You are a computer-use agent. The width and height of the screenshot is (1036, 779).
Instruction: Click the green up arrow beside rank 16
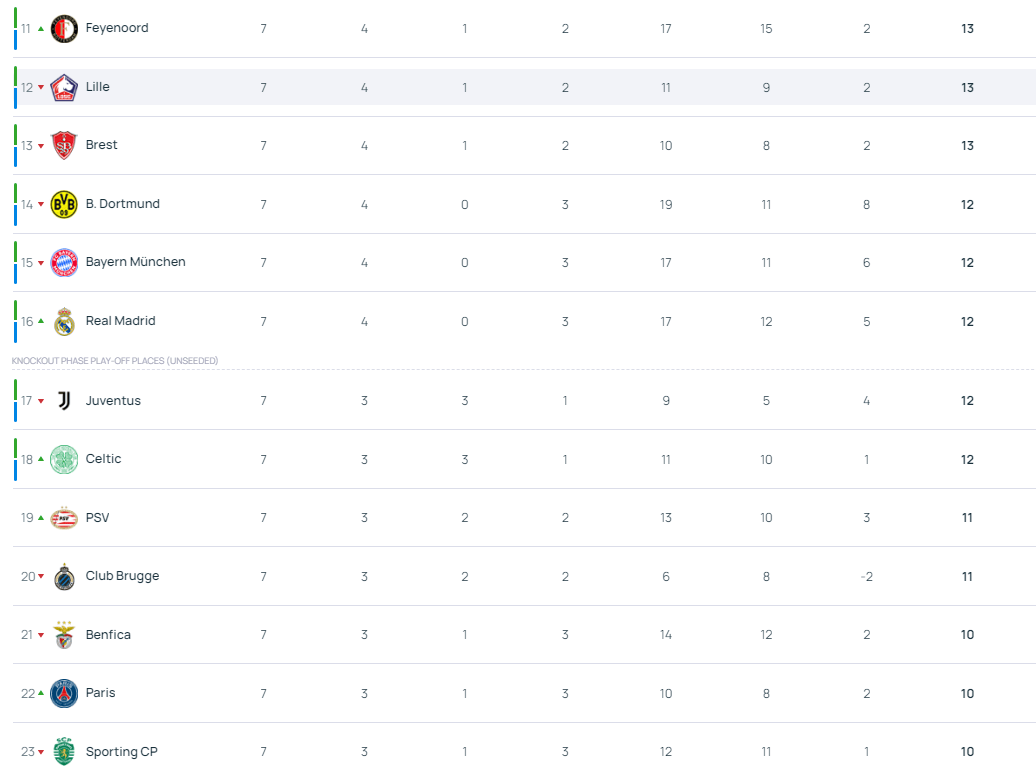point(41,321)
